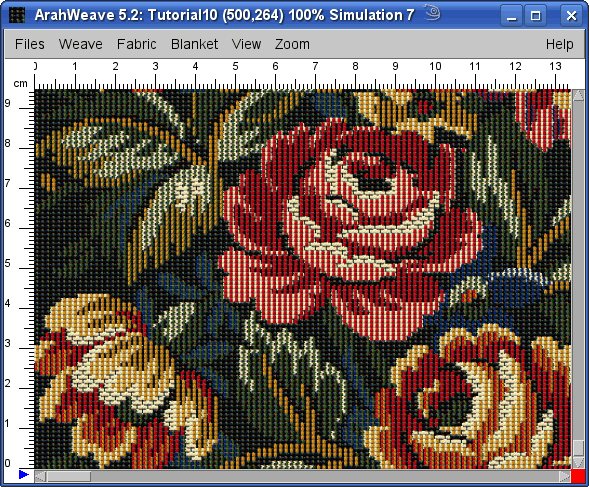Viewport: 589px width, 487px height.
Task: Click the blue arrow icon at bottom-left corner
Action: [24, 475]
